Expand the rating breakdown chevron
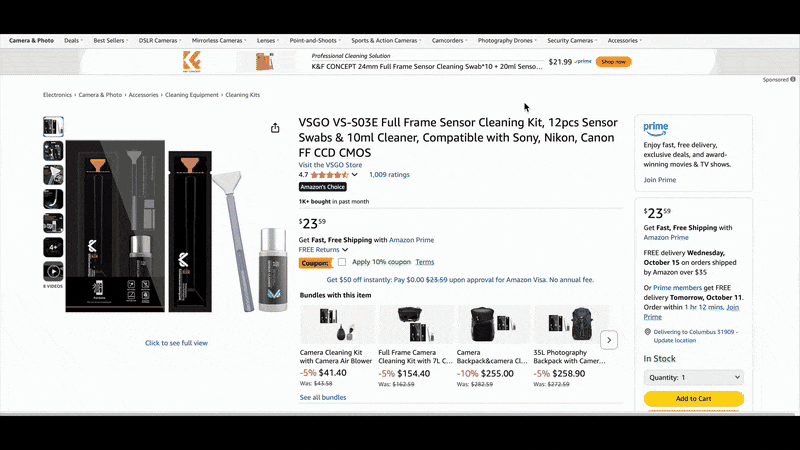 pos(354,175)
